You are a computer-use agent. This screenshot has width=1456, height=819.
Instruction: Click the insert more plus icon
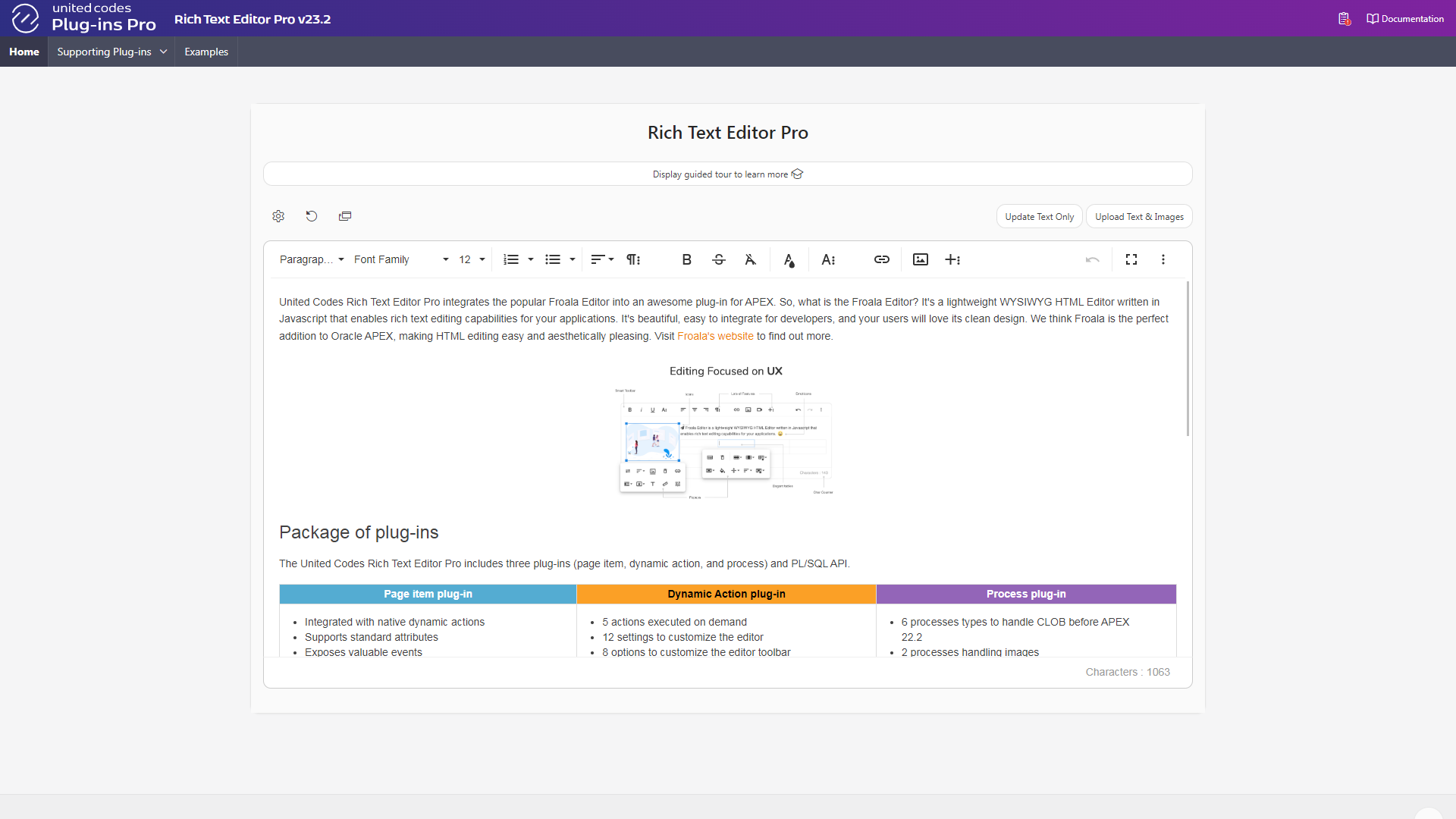tap(952, 259)
